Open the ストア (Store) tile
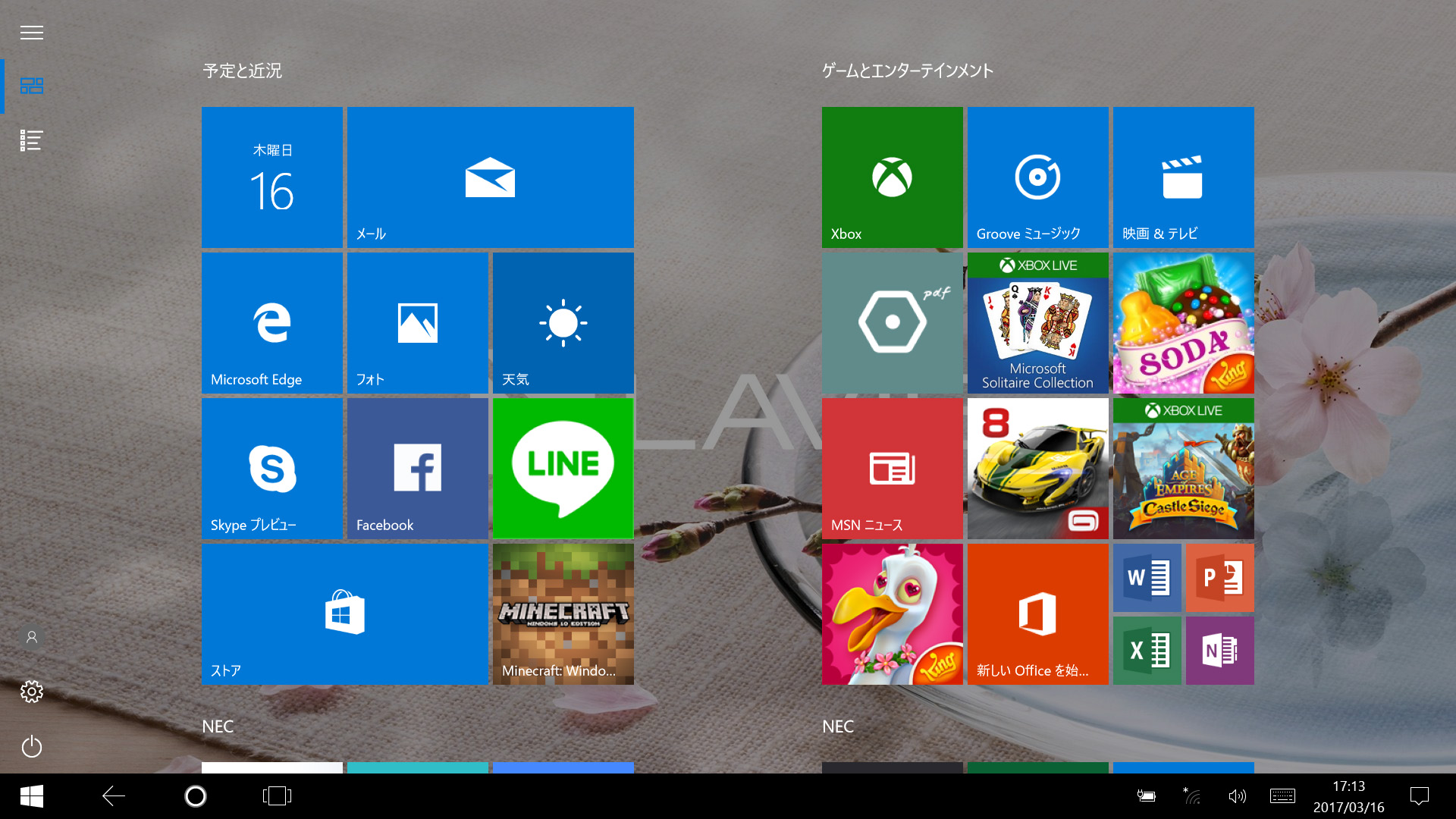This screenshot has width=1456, height=819. pyautogui.click(x=344, y=613)
